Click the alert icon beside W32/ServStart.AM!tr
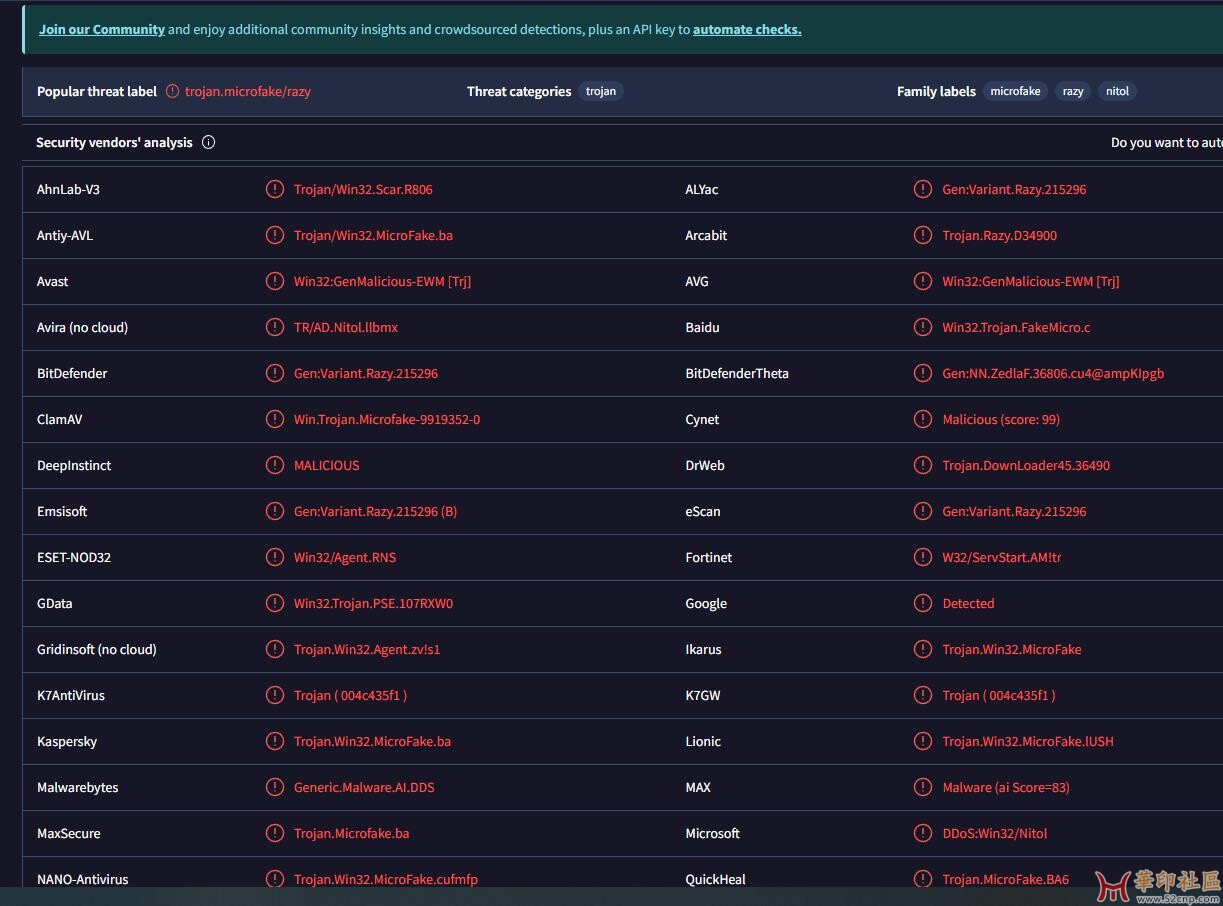The width and height of the screenshot is (1223, 906). point(923,557)
